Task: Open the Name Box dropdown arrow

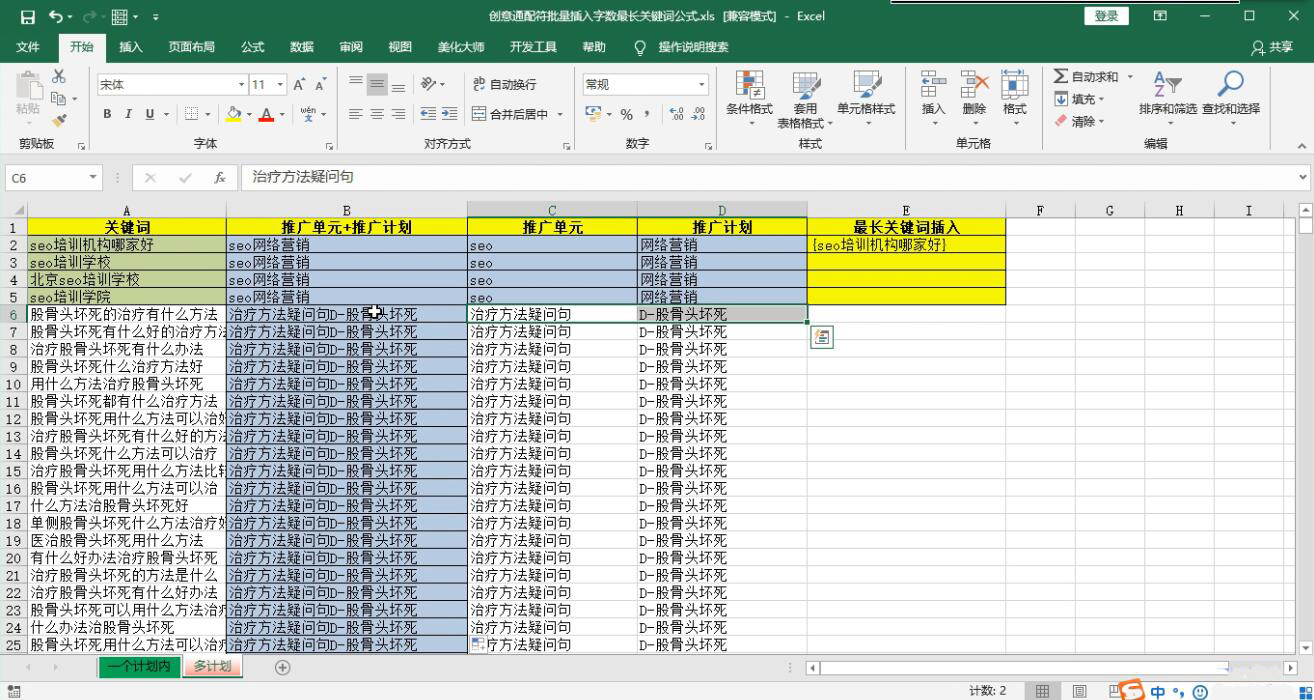Action: pyautogui.click(x=93, y=177)
